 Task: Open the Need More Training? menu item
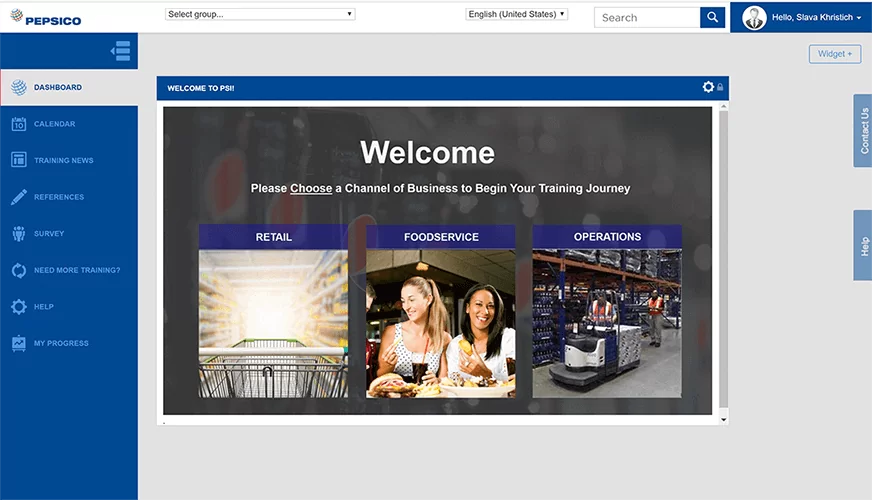[69, 270]
